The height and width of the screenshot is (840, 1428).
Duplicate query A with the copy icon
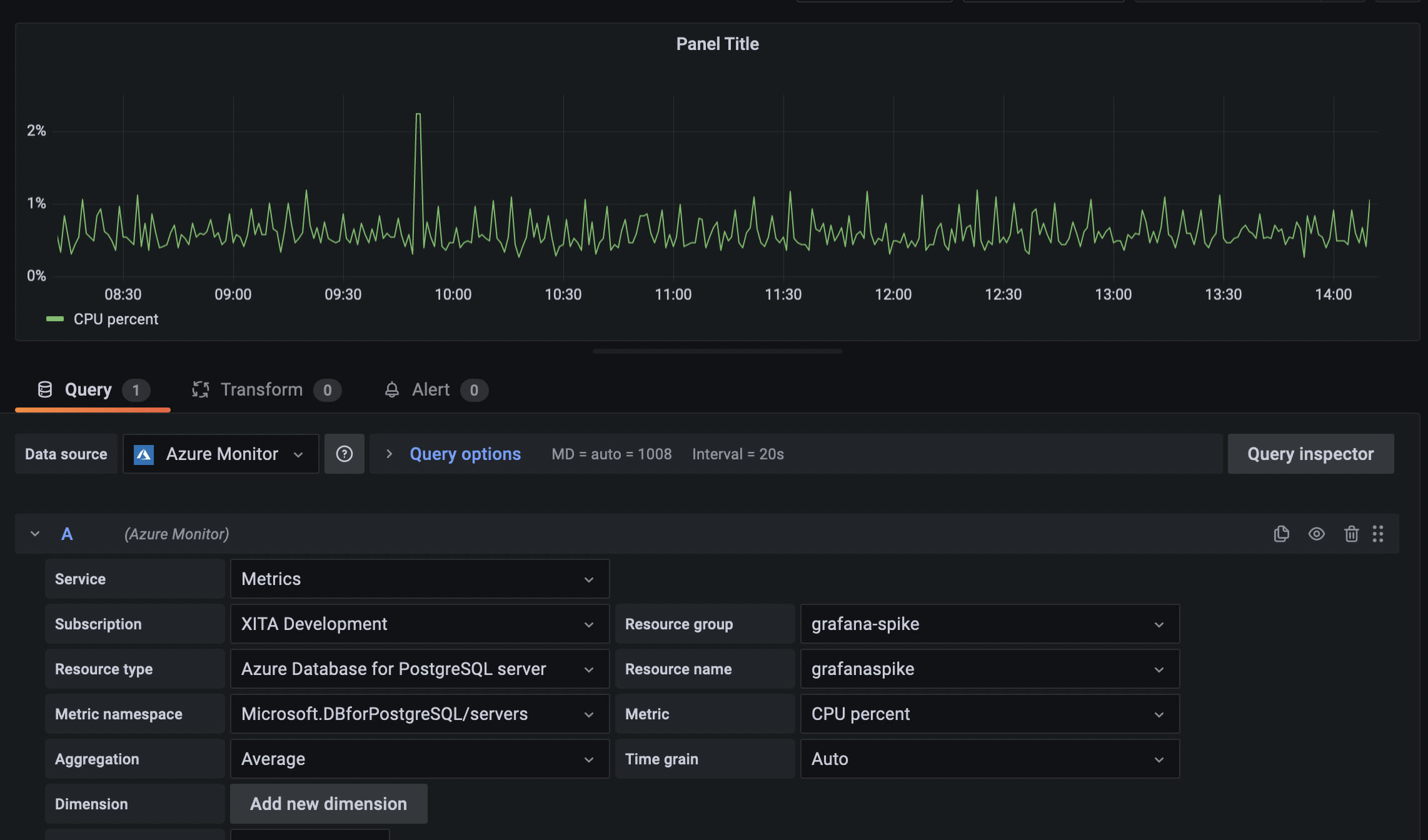tap(1281, 534)
